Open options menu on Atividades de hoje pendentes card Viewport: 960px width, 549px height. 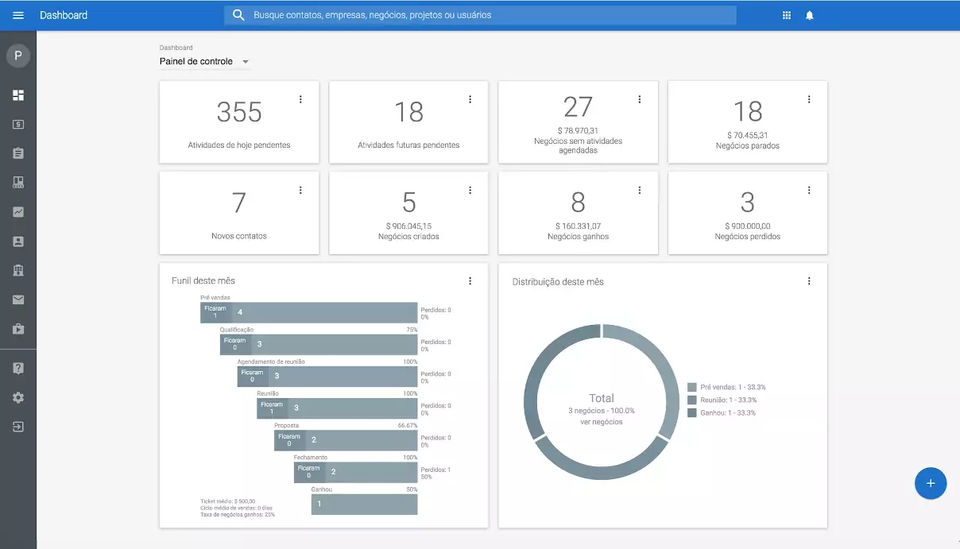(x=300, y=99)
